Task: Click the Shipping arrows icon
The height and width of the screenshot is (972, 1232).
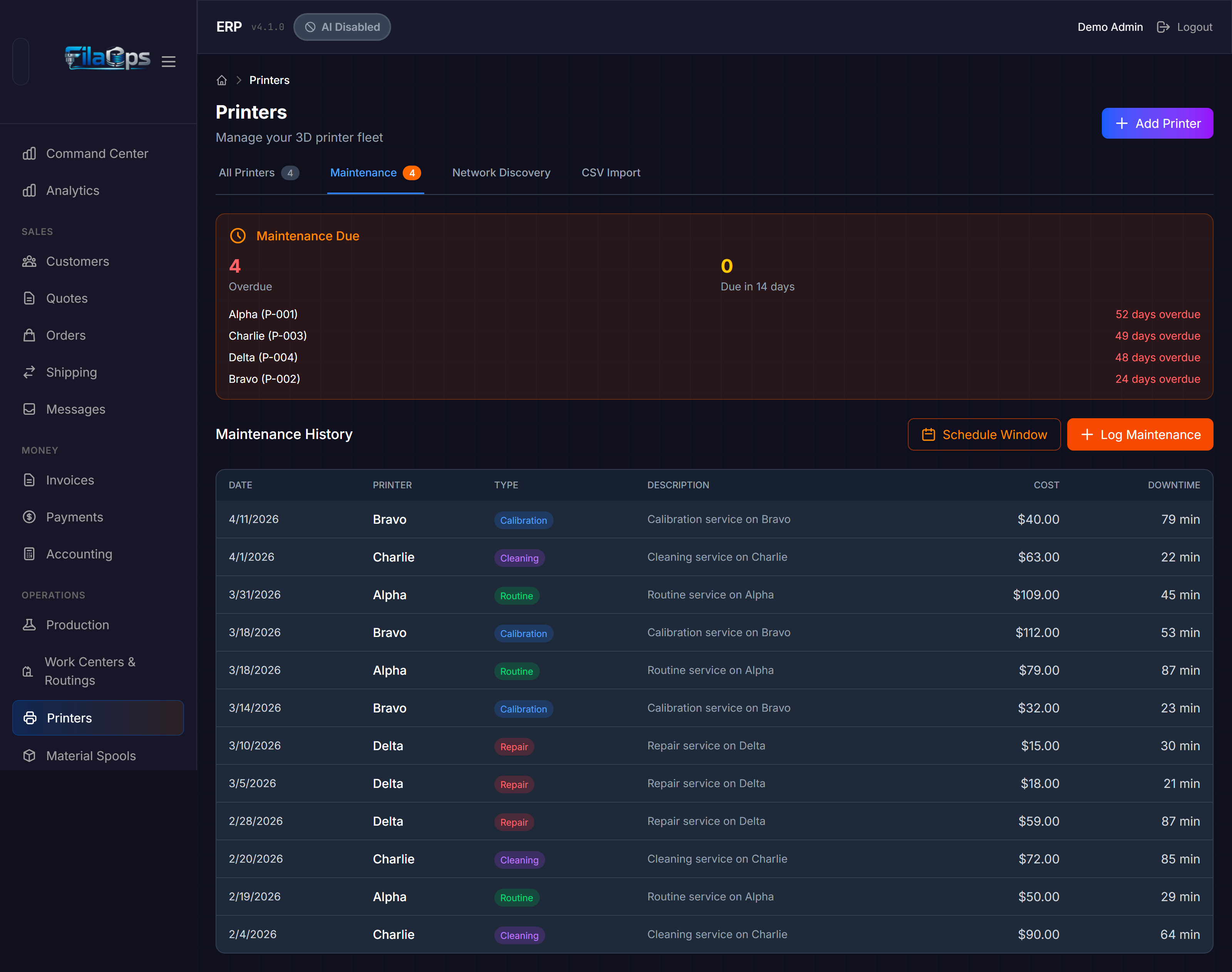Action: 29,372
